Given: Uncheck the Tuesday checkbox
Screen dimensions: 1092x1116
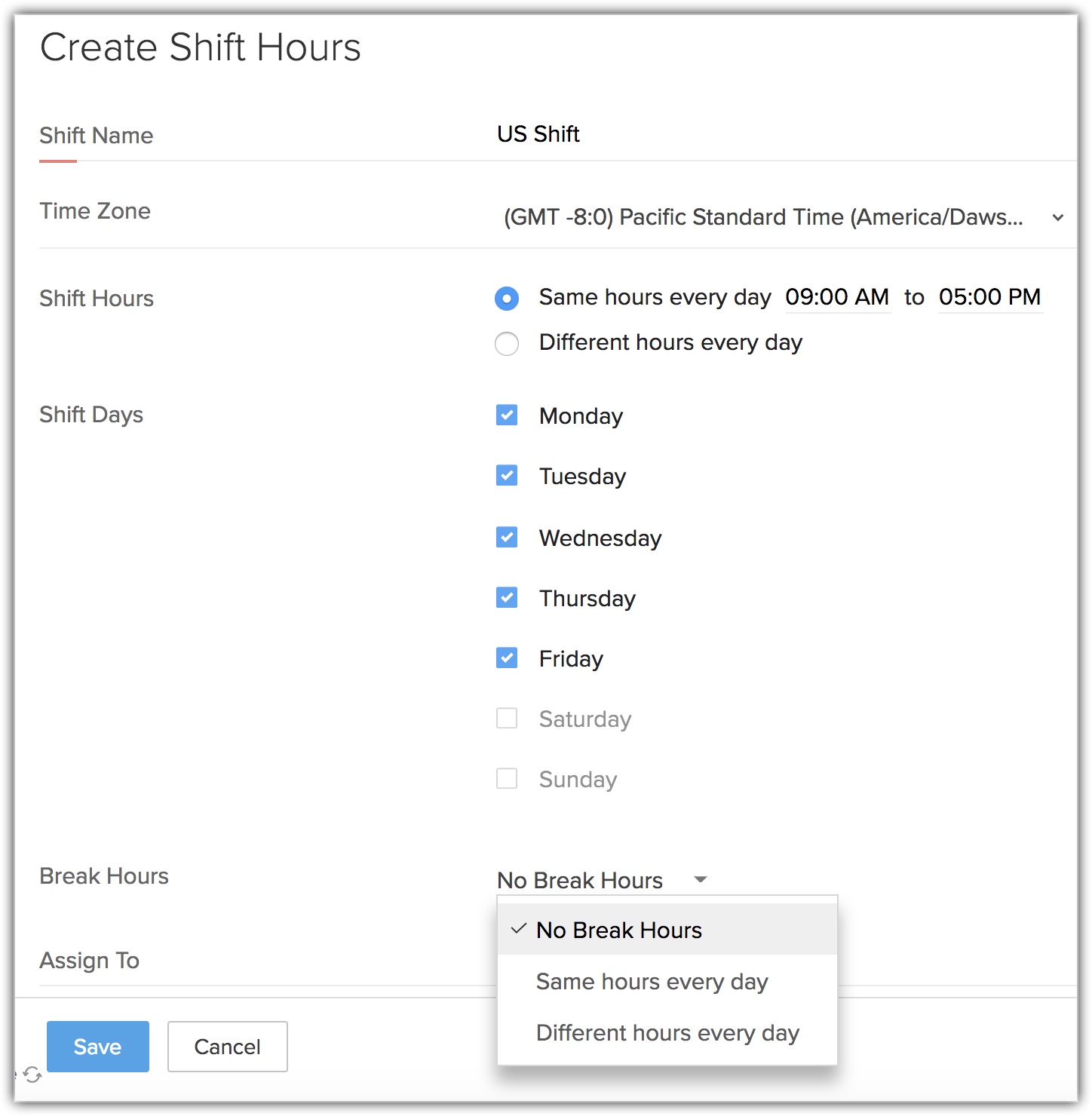Looking at the screenshot, I should point(507,476).
